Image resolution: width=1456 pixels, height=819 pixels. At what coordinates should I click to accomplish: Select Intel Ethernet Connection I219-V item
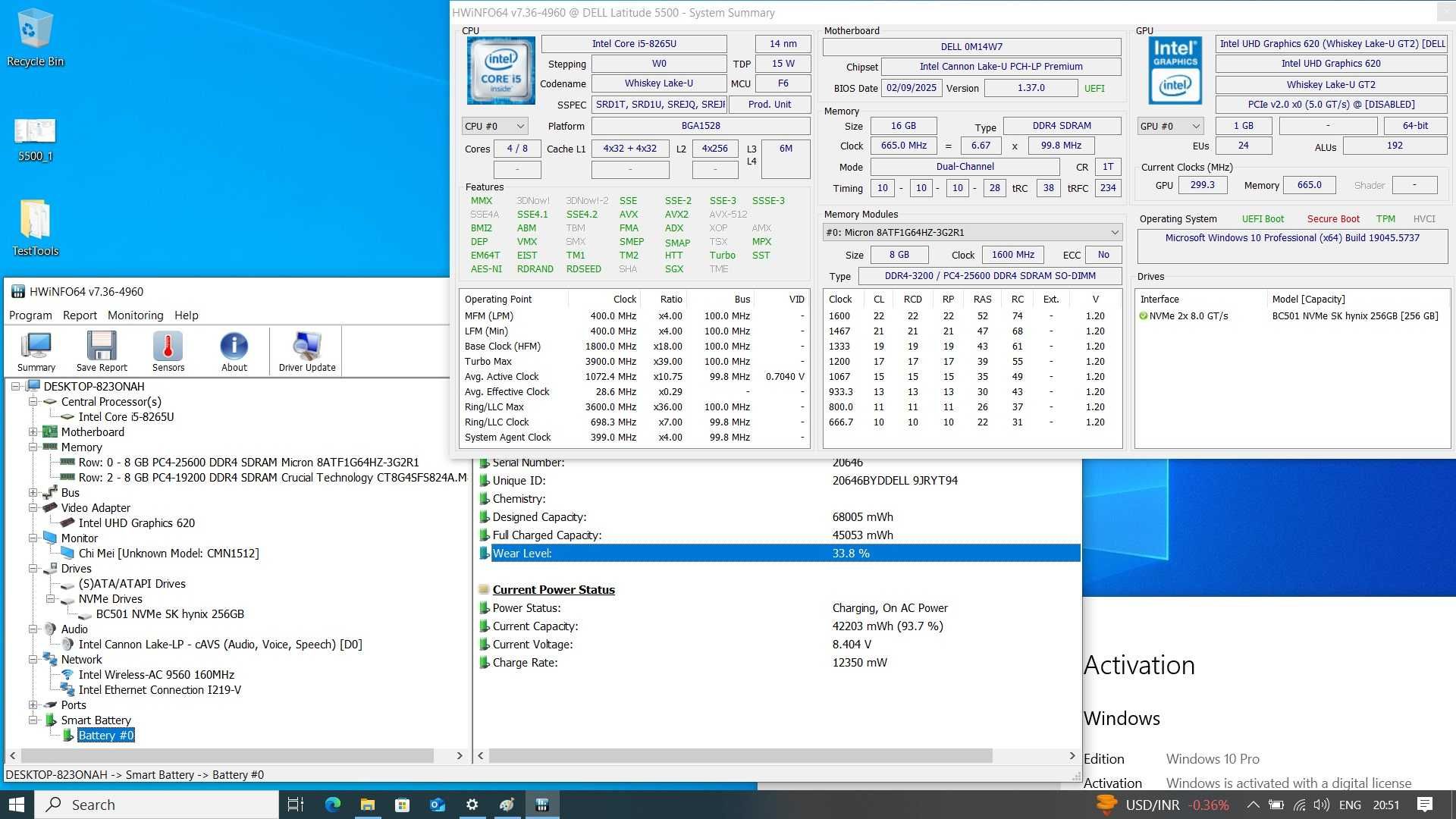click(x=159, y=689)
